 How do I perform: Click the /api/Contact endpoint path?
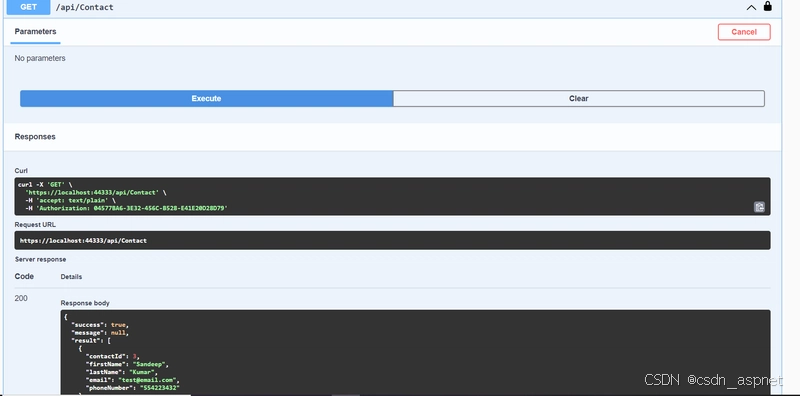point(85,7)
